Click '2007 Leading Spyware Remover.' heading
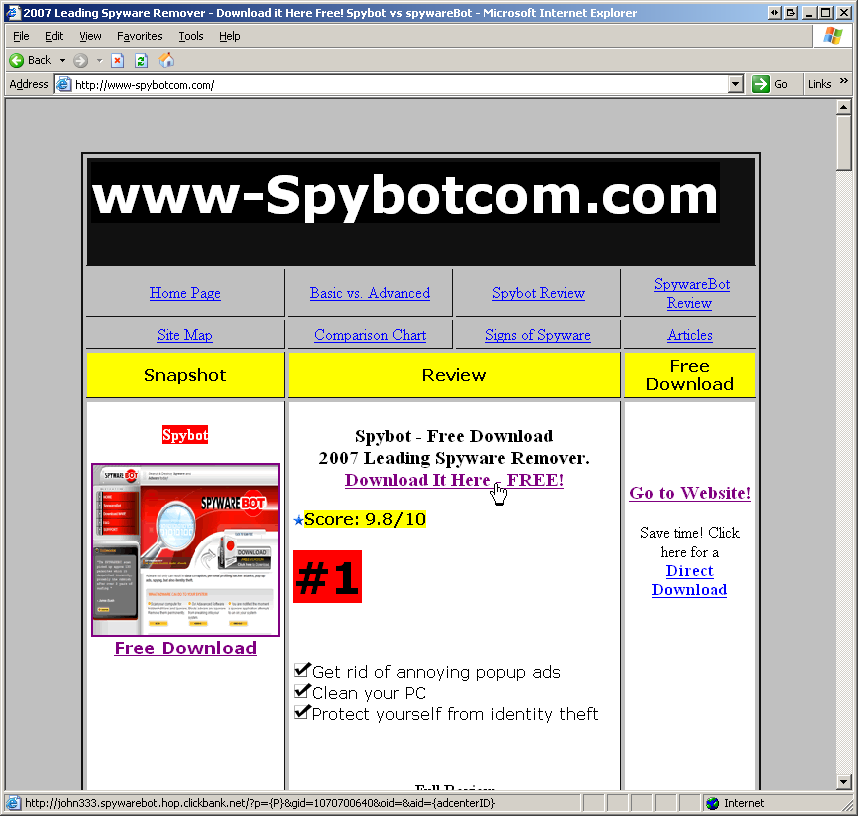This screenshot has width=858, height=816. (454, 458)
